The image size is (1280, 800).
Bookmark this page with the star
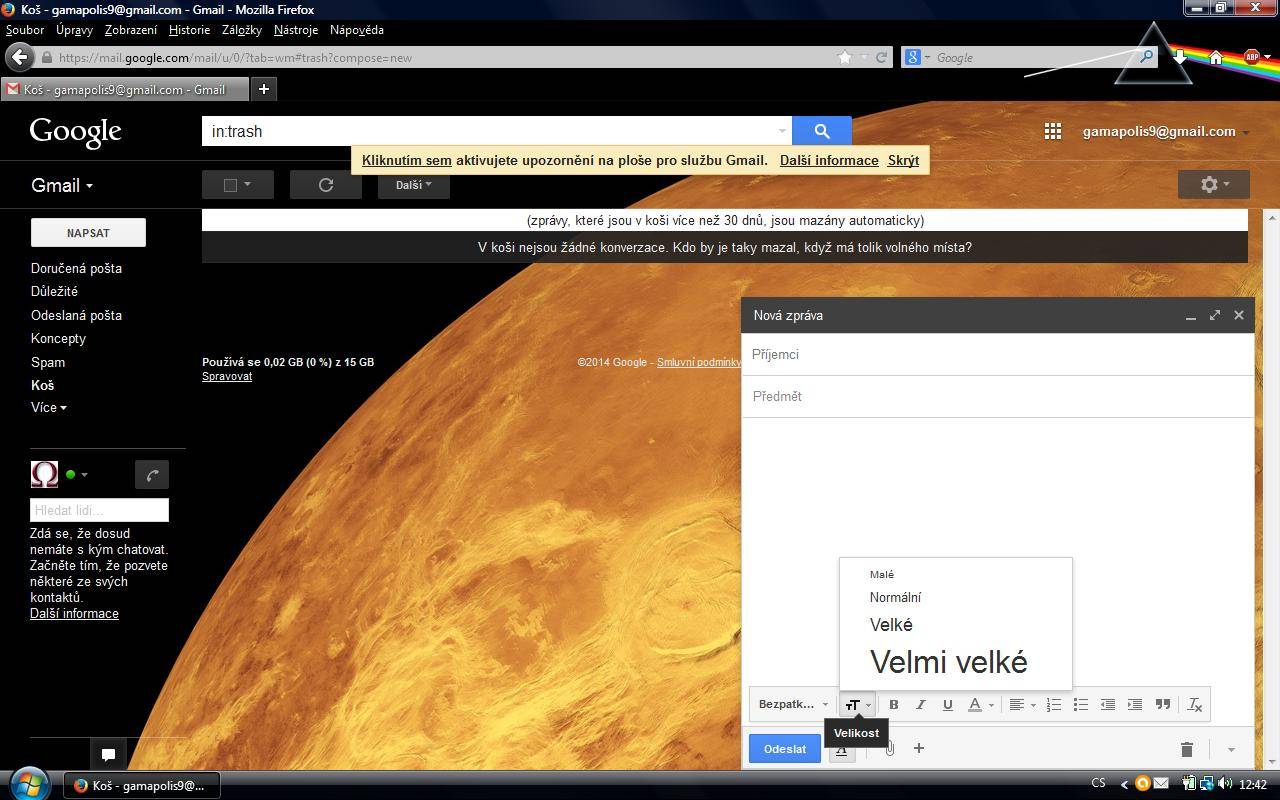click(845, 57)
